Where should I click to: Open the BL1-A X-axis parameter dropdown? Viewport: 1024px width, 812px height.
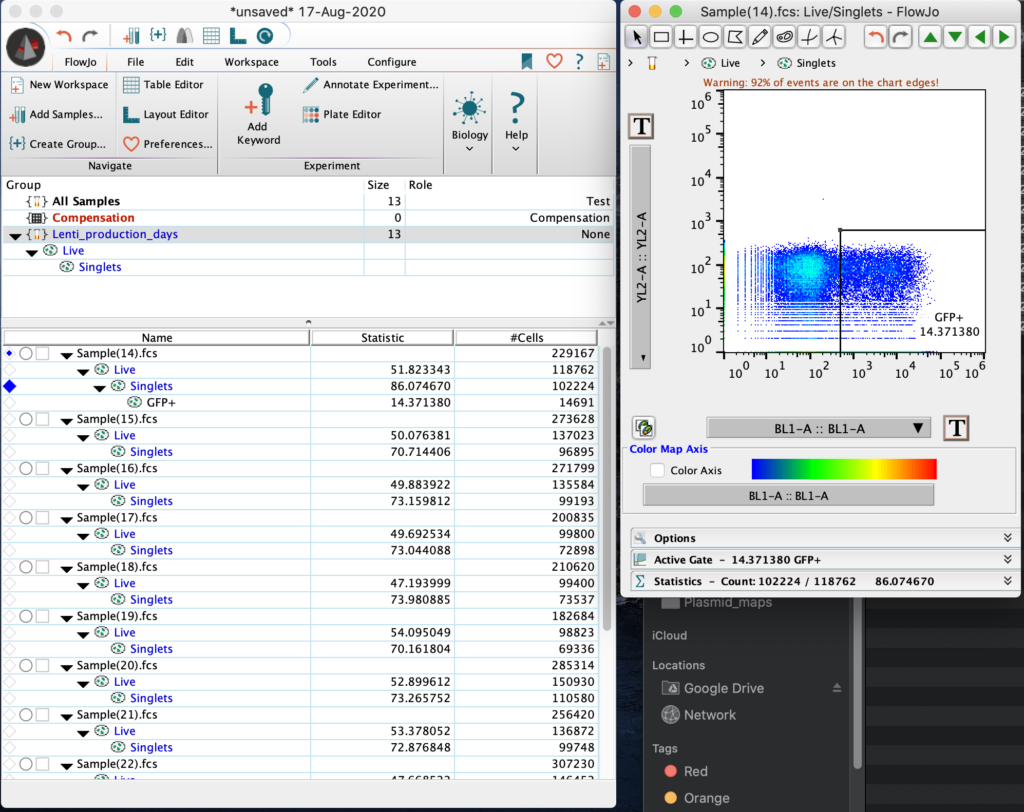click(x=819, y=429)
